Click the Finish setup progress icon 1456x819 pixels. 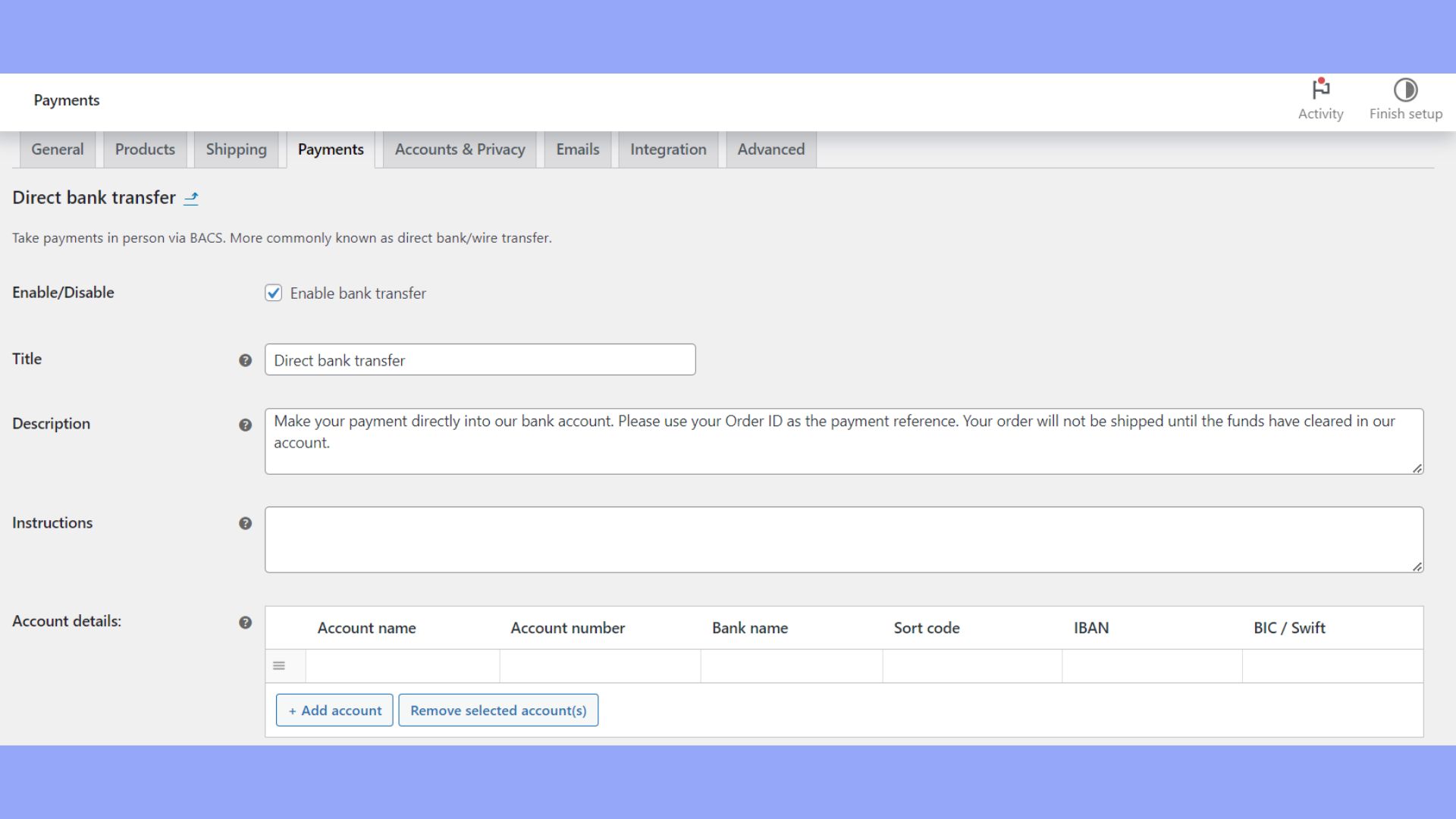1405,89
